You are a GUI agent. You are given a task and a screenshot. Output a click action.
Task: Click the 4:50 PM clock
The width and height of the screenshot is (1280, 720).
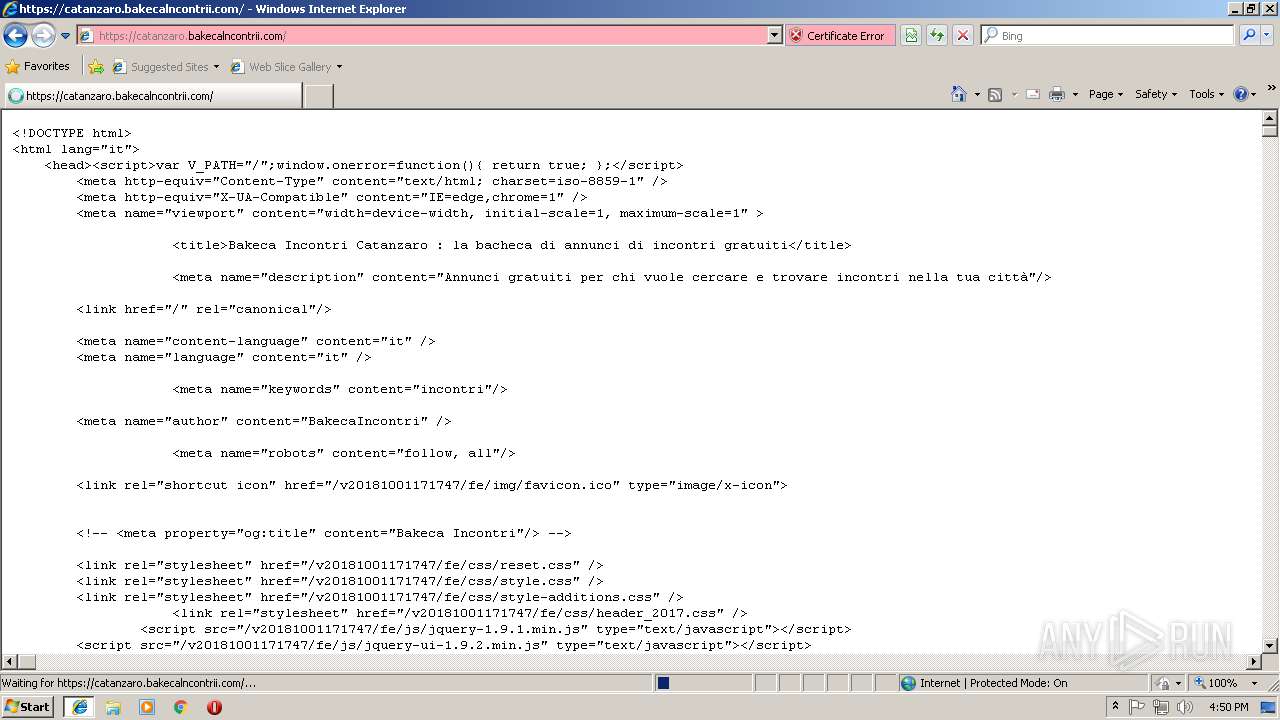click(x=1229, y=707)
